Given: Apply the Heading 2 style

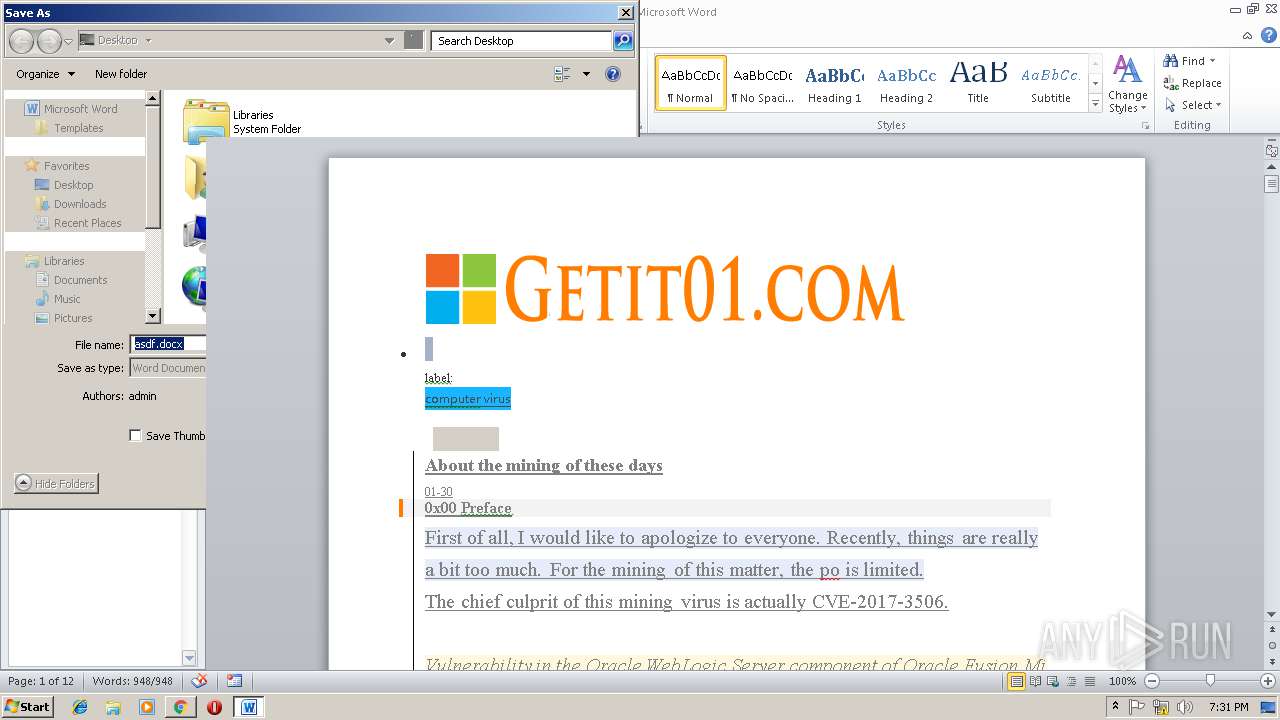Looking at the screenshot, I should point(906,83).
